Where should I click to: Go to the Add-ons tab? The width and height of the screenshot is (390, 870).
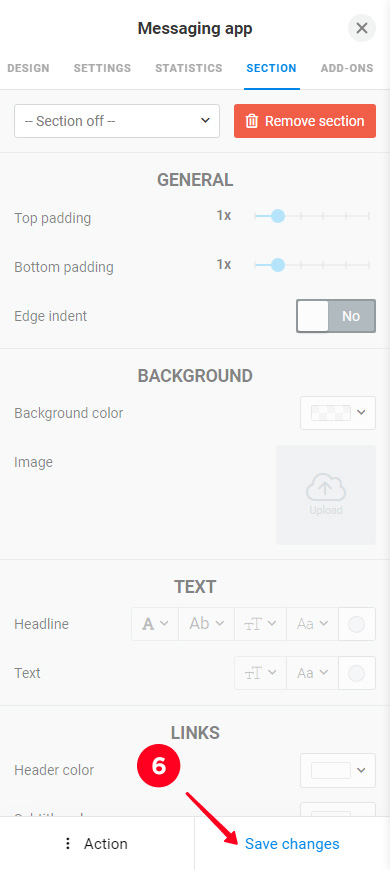pos(347,68)
